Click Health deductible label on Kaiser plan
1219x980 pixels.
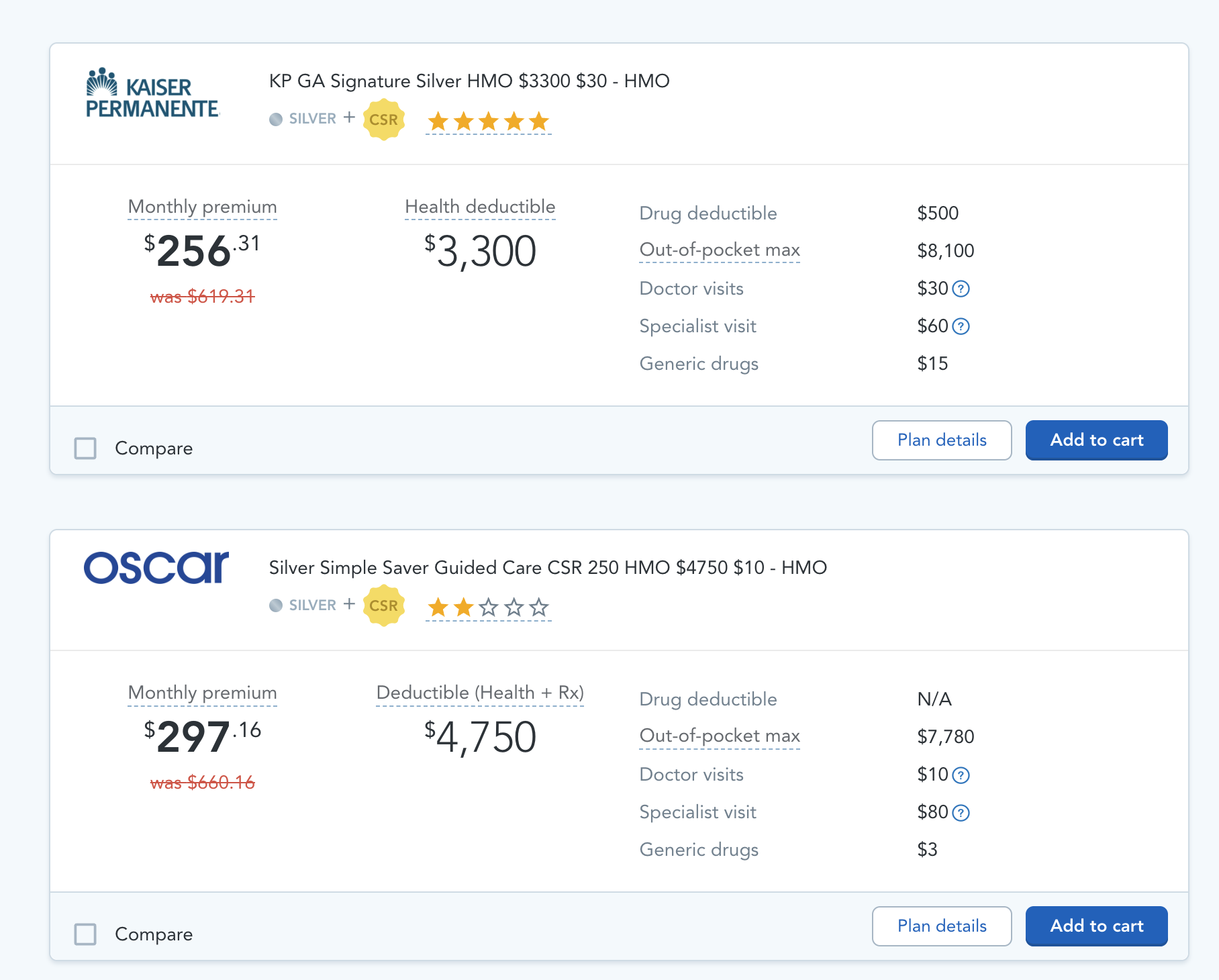[x=480, y=207]
